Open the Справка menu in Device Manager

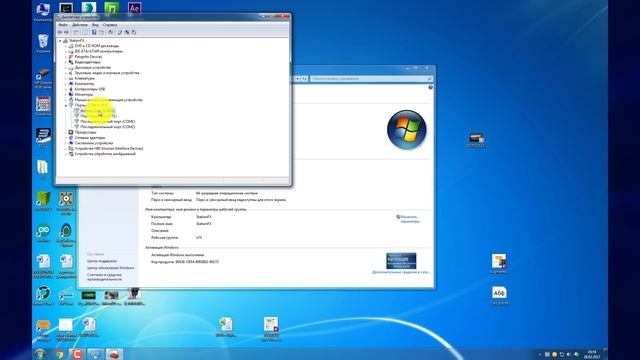tap(110, 25)
